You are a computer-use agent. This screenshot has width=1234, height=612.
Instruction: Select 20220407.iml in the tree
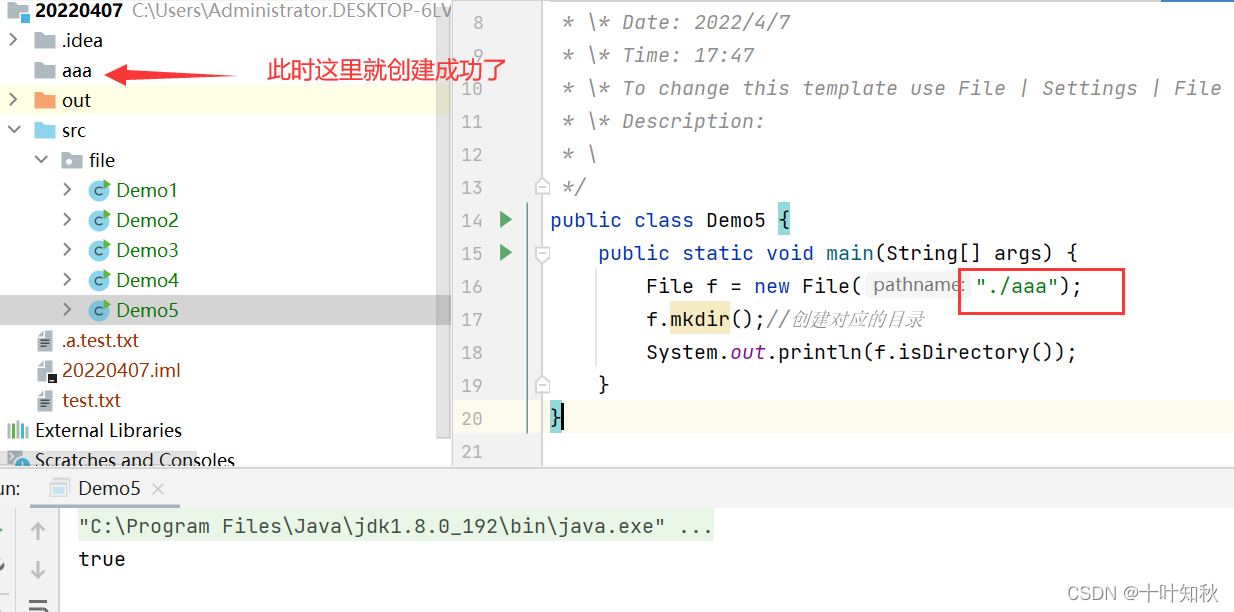[121, 370]
